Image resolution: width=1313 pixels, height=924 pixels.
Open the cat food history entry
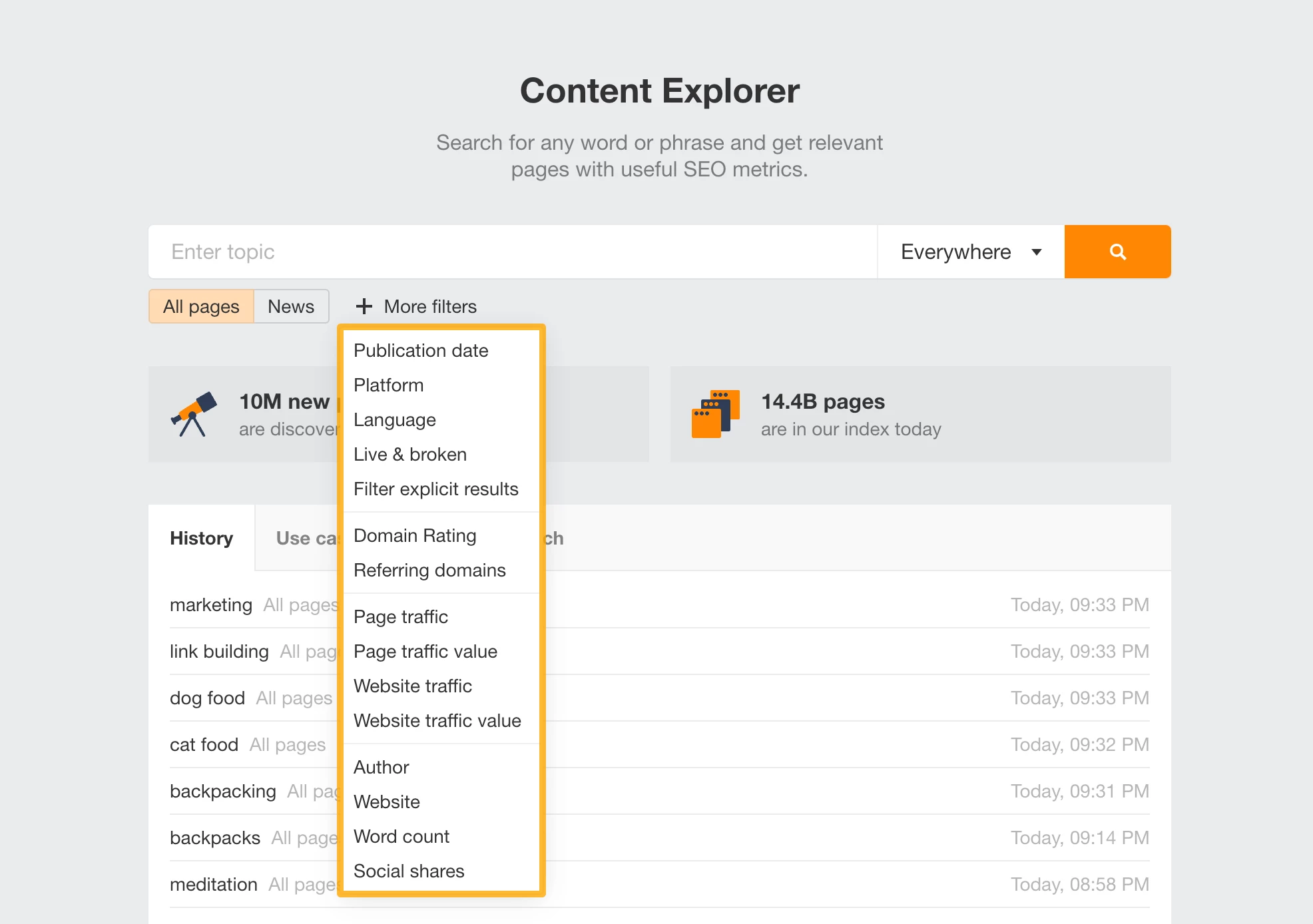pos(204,745)
